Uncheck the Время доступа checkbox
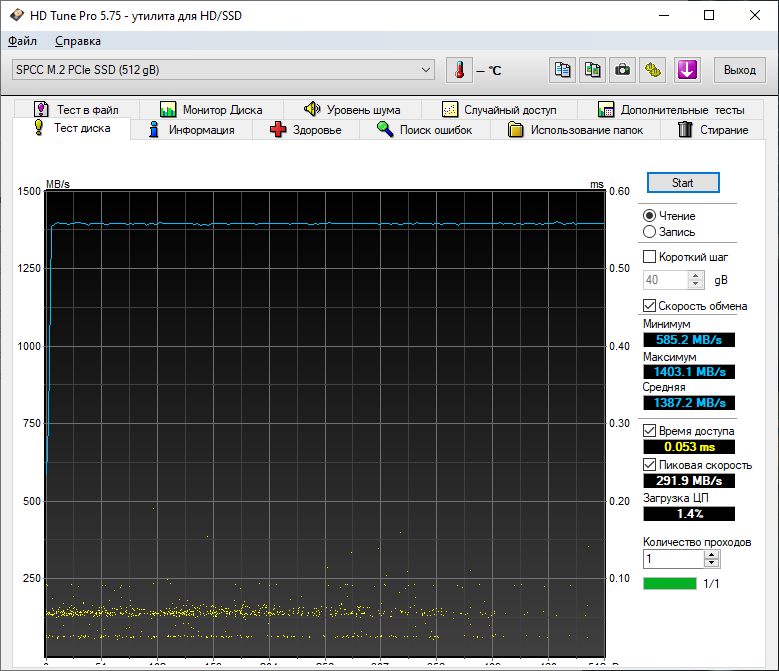The width and height of the screenshot is (779, 671). click(650, 431)
